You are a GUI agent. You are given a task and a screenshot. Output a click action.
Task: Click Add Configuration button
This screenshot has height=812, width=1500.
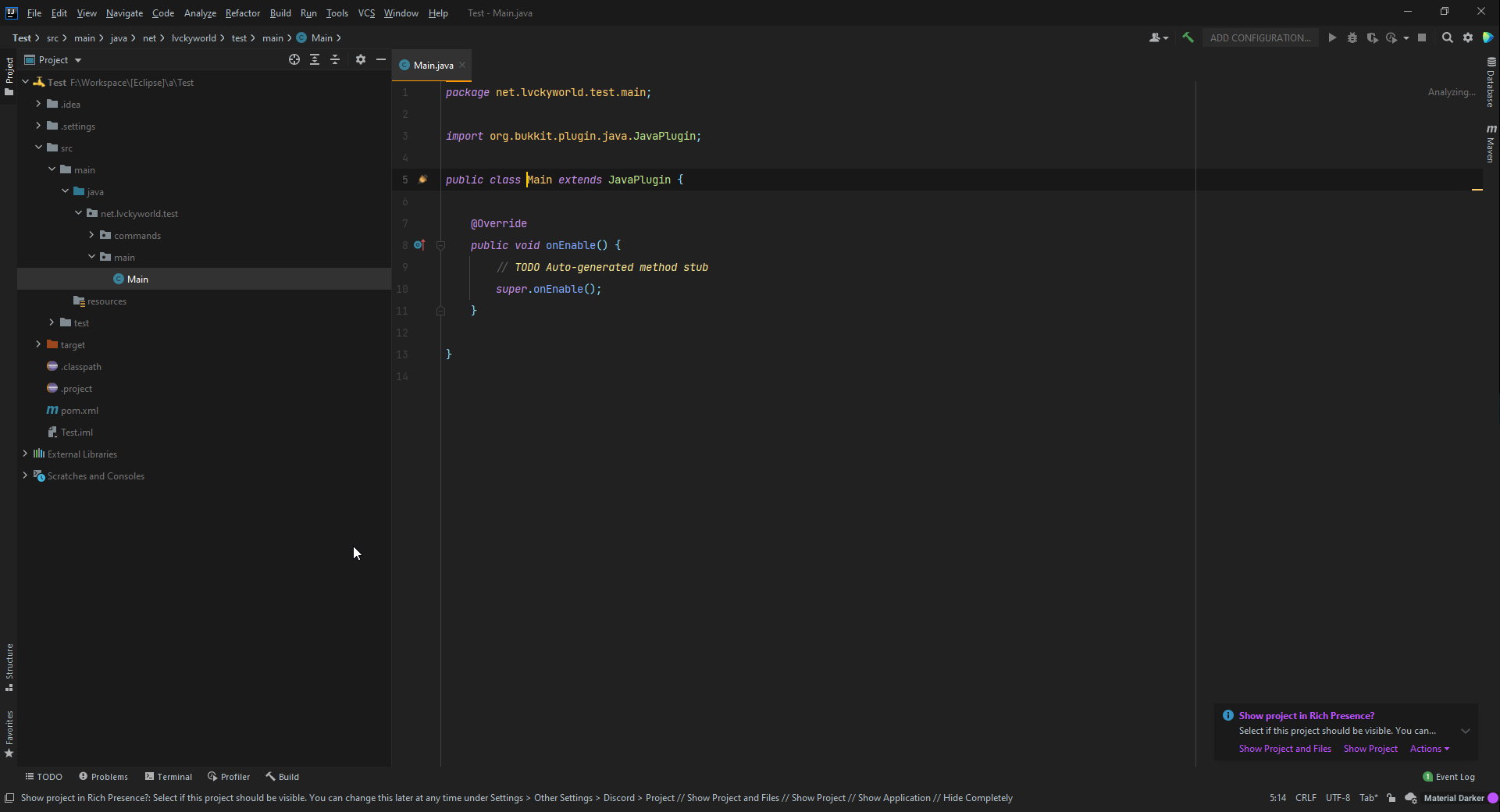pos(1260,37)
